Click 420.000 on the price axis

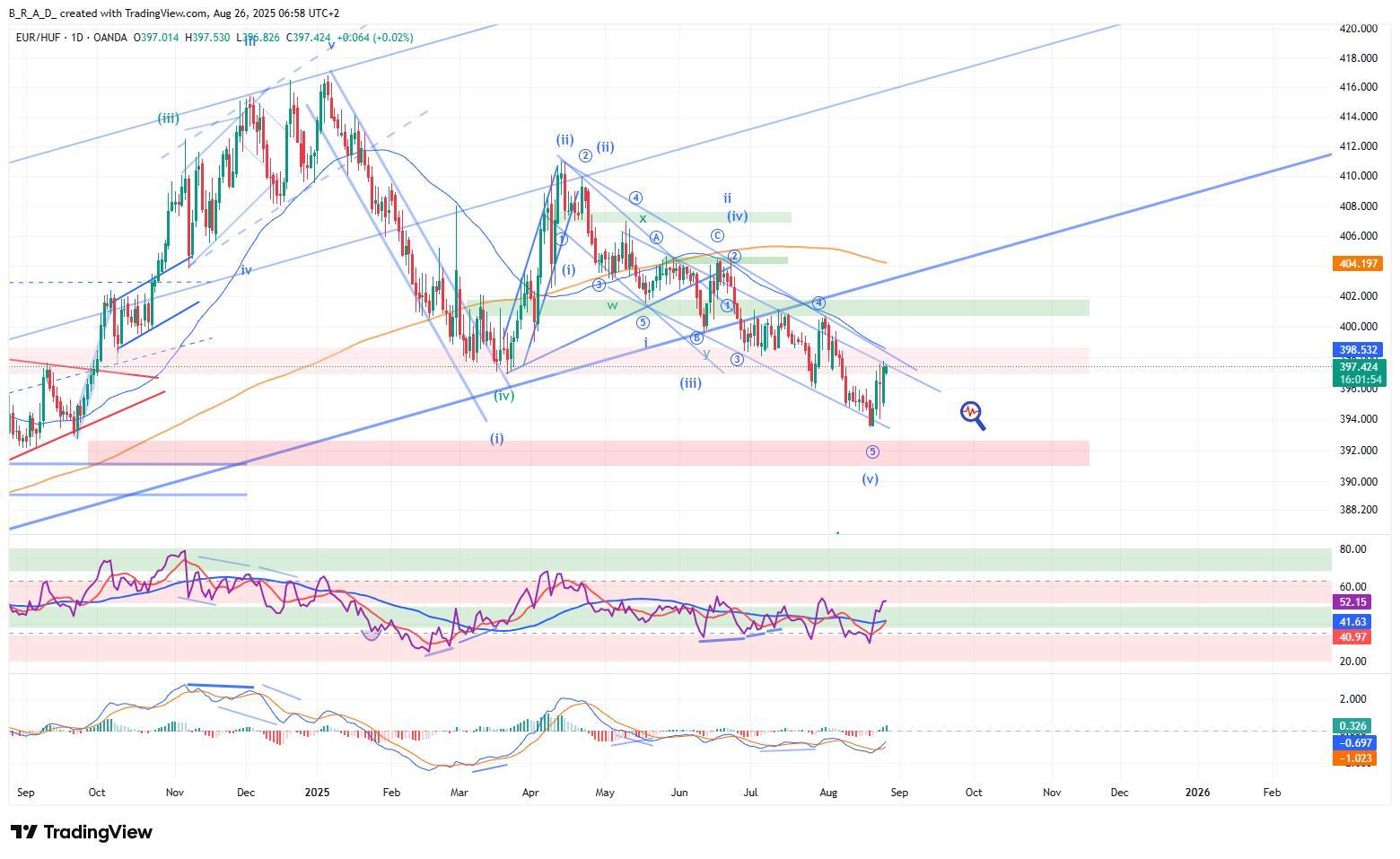[1358, 29]
